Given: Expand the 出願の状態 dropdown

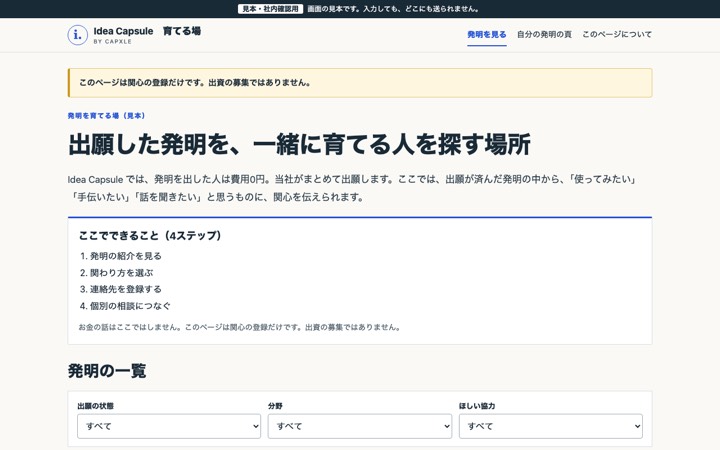Looking at the screenshot, I should point(169,426).
